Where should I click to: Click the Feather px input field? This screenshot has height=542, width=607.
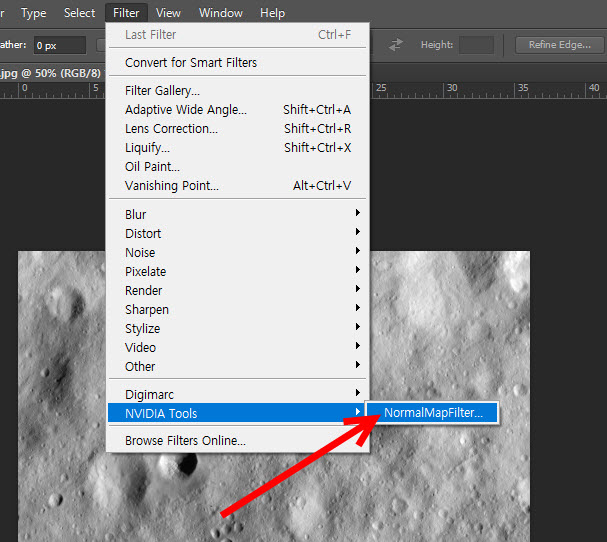click(x=60, y=45)
